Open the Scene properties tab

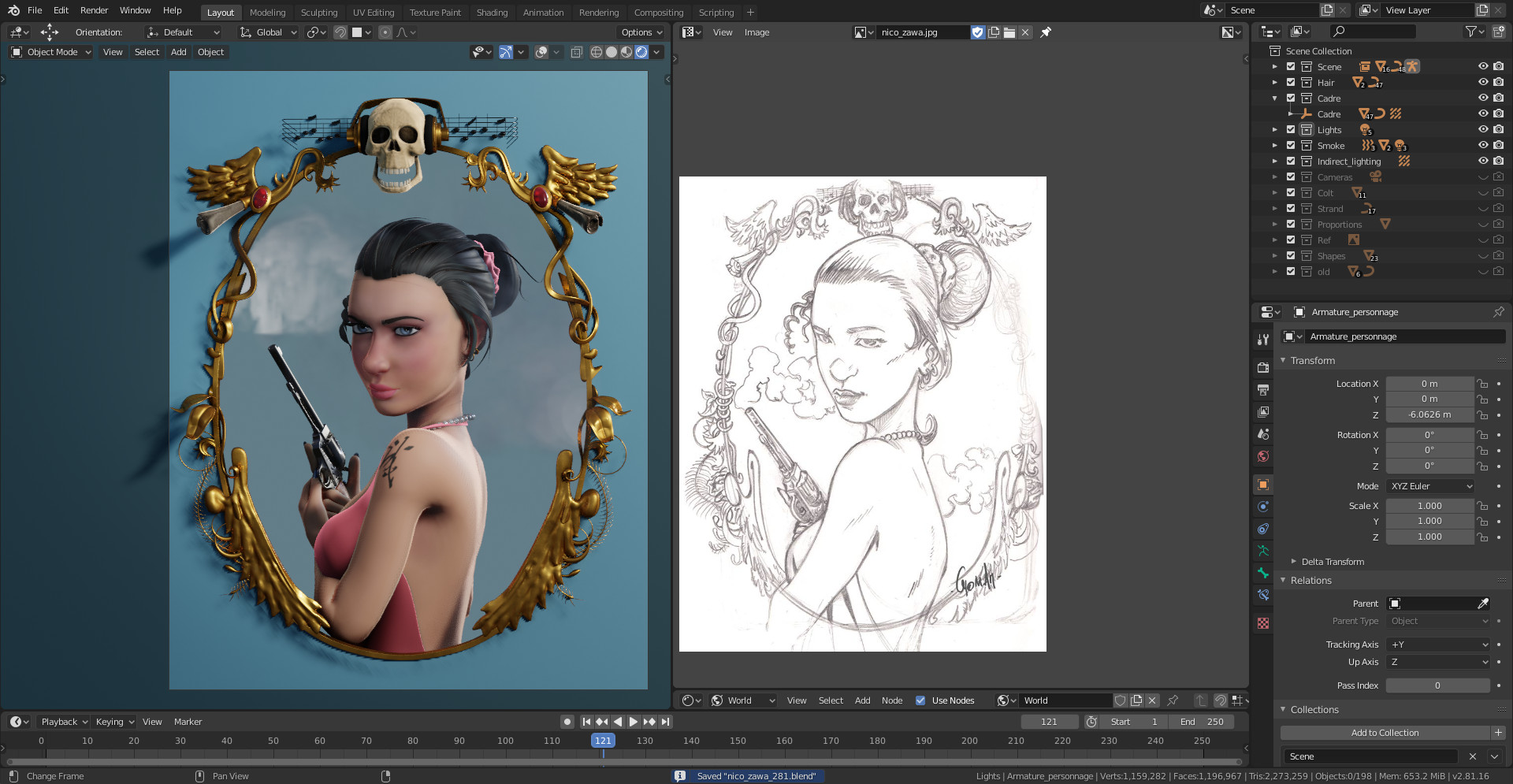1263,434
